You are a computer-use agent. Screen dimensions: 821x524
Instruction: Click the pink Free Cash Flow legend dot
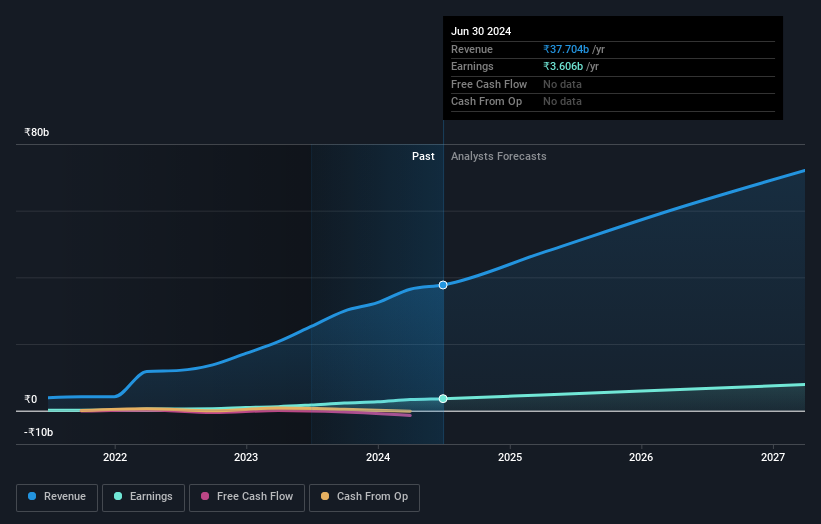click(x=205, y=496)
